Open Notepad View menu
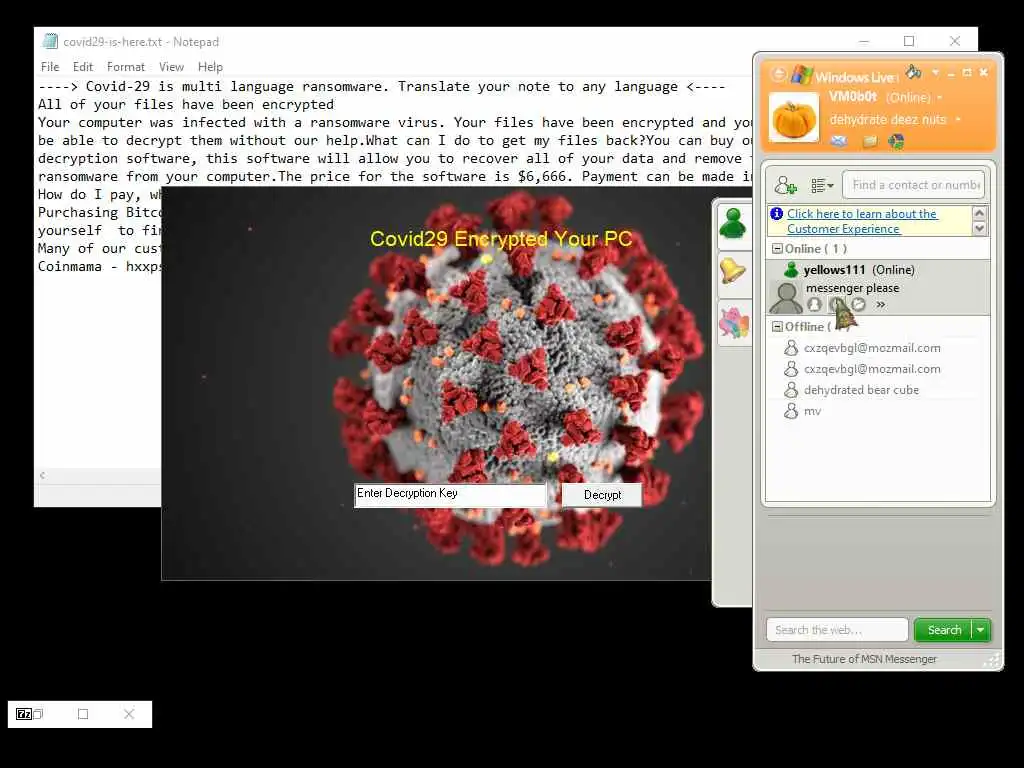This screenshot has height=768, width=1024. (171, 67)
